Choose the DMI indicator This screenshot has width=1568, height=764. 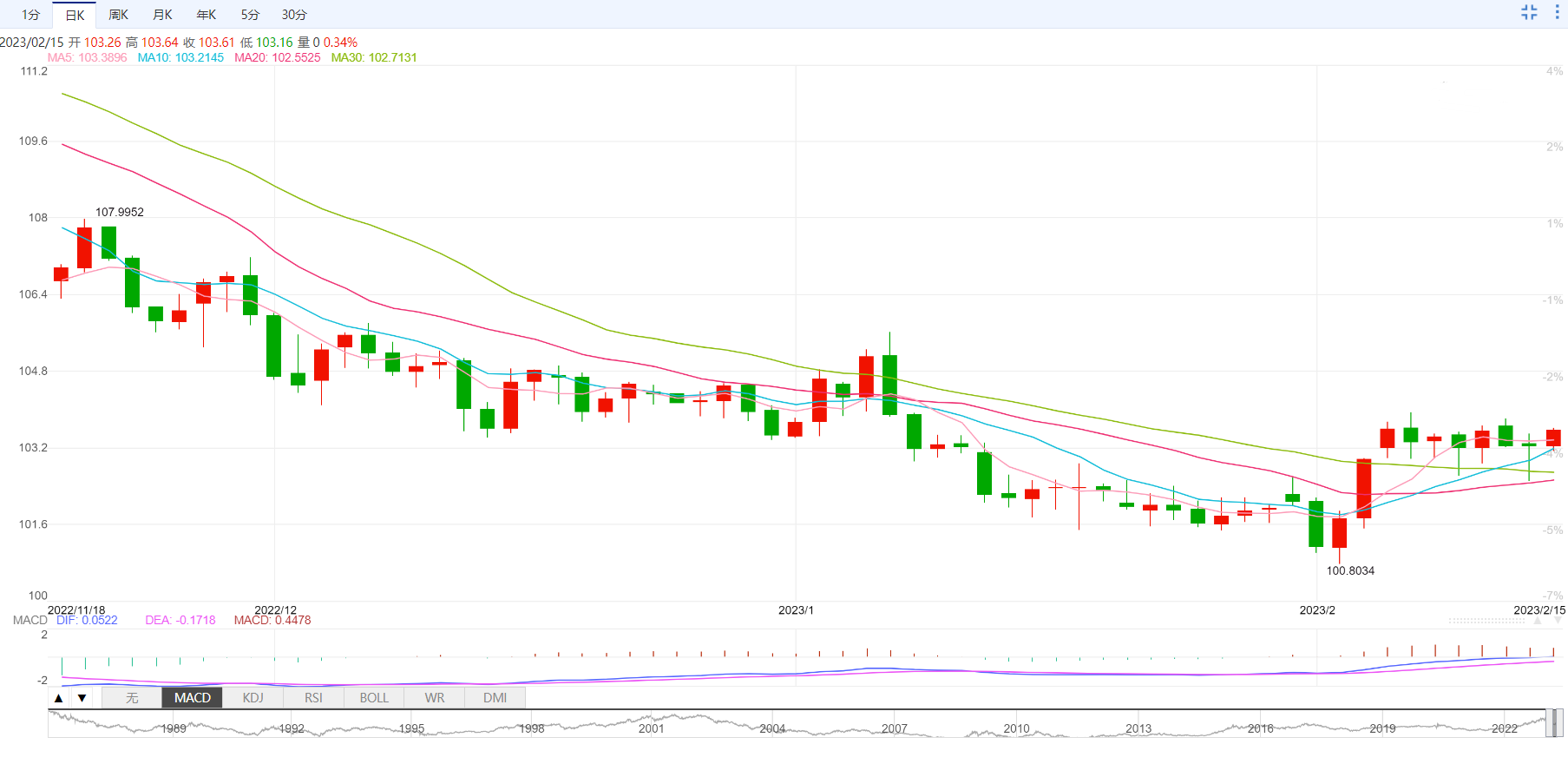pos(495,698)
